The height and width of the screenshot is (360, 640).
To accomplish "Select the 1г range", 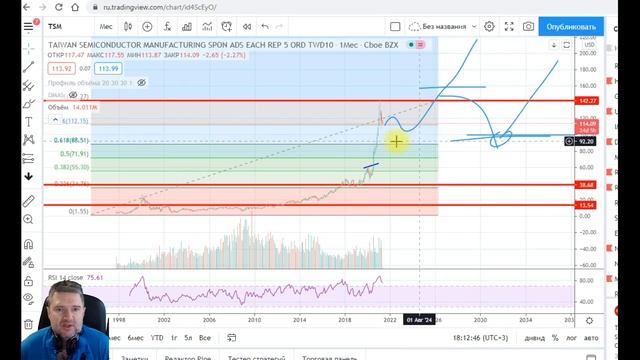I will pyautogui.click(x=174, y=338).
